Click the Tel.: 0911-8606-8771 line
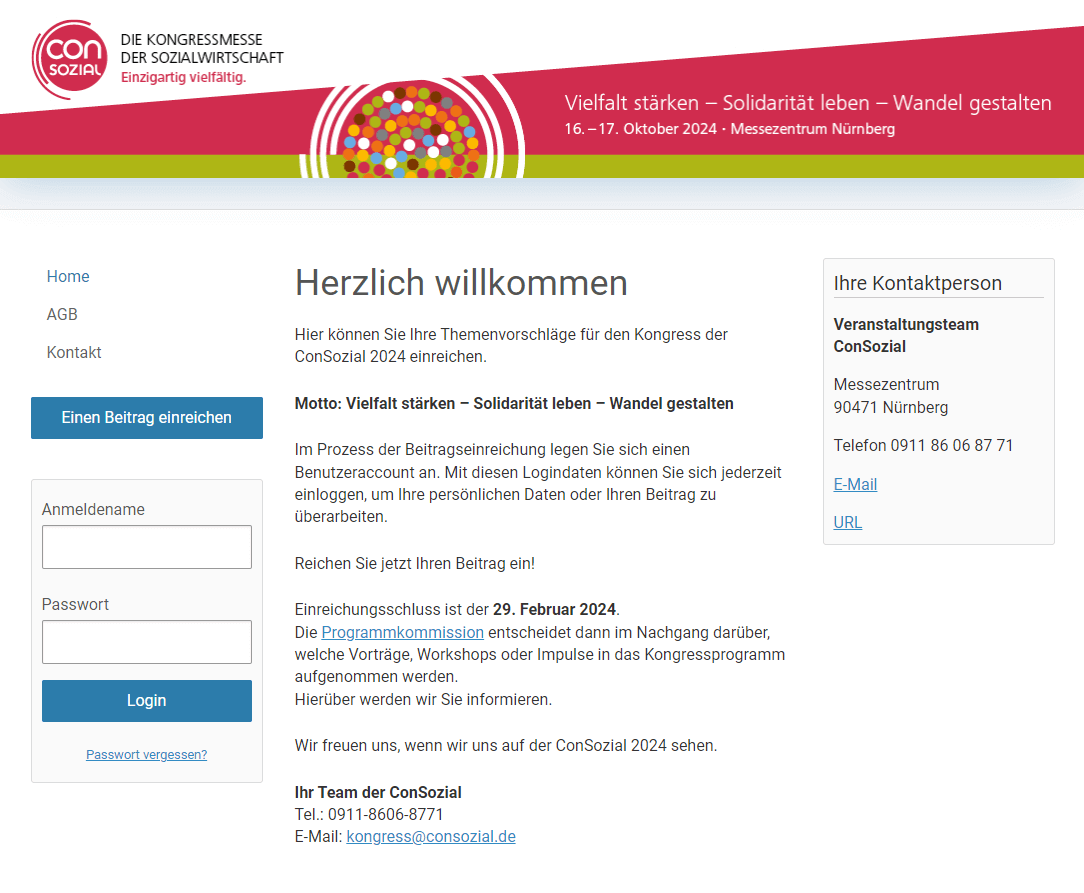 [369, 814]
